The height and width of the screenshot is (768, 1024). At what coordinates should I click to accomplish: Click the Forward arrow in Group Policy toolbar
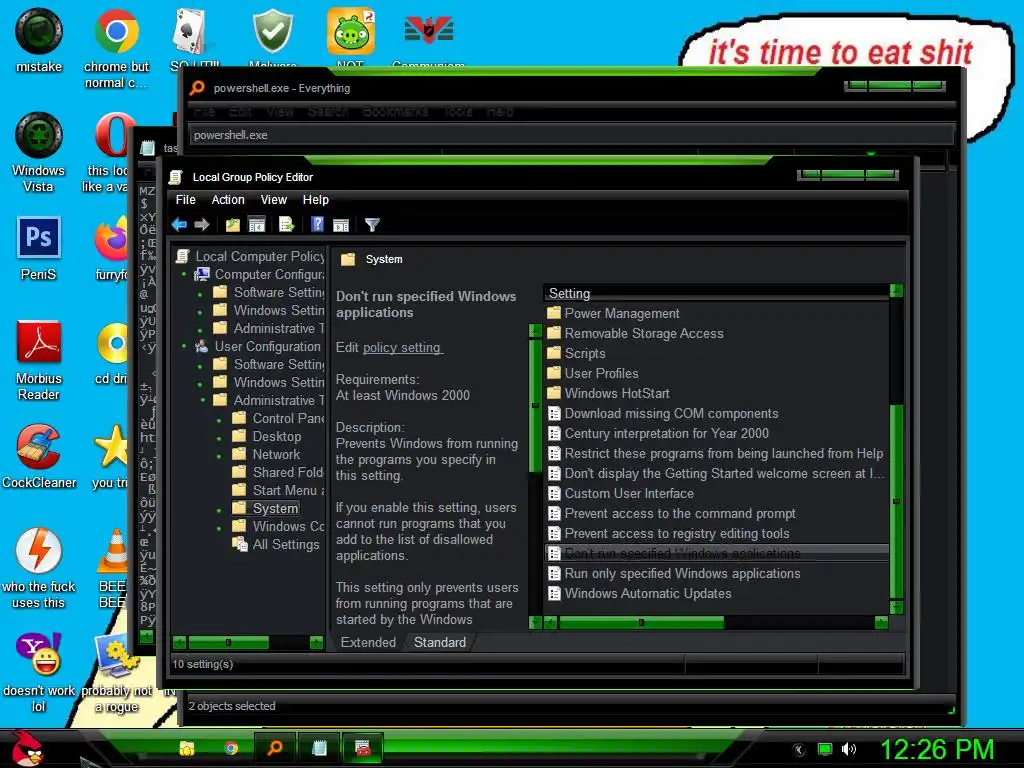[202, 225]
